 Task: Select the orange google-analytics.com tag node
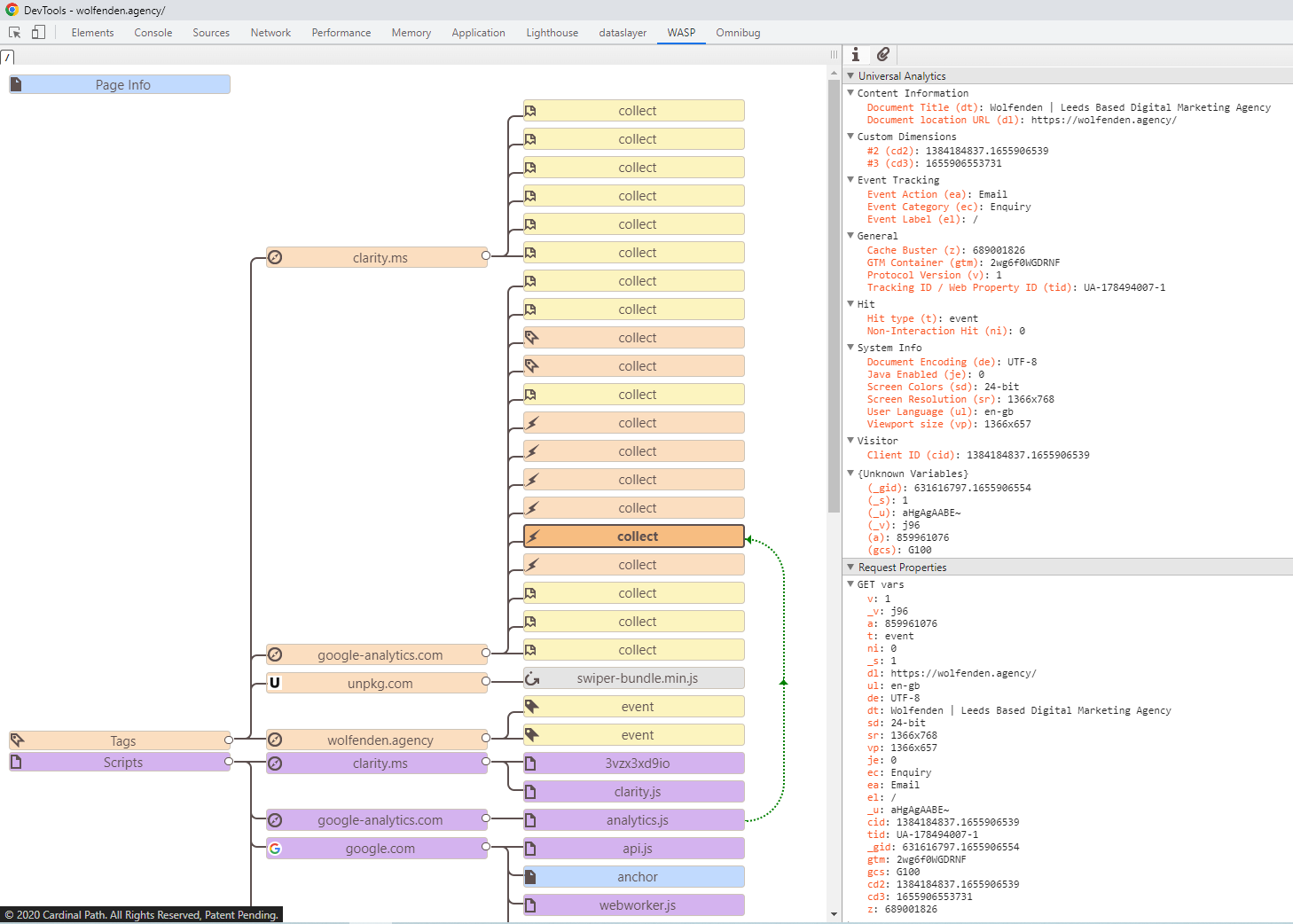[x=377, y=655]
